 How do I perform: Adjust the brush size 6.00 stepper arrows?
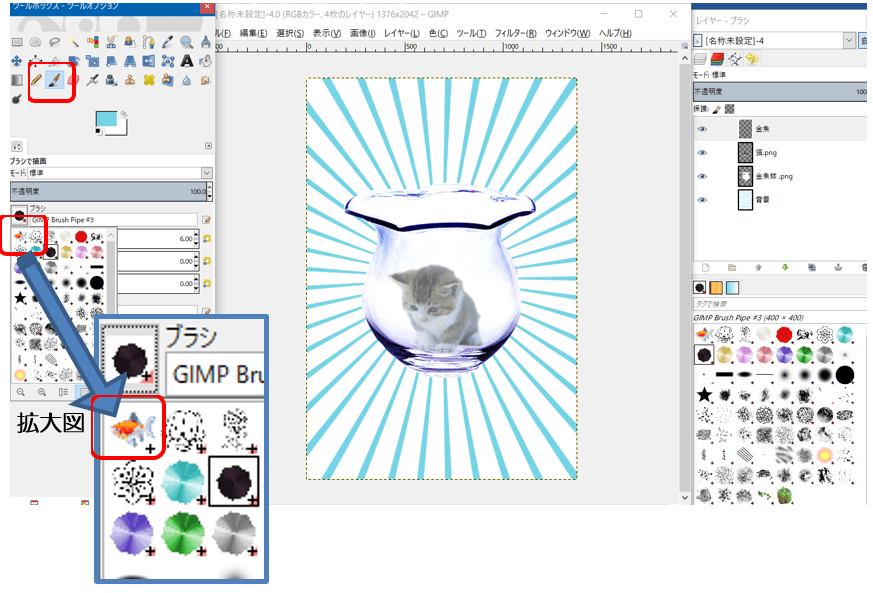click(x=196, y=239)
